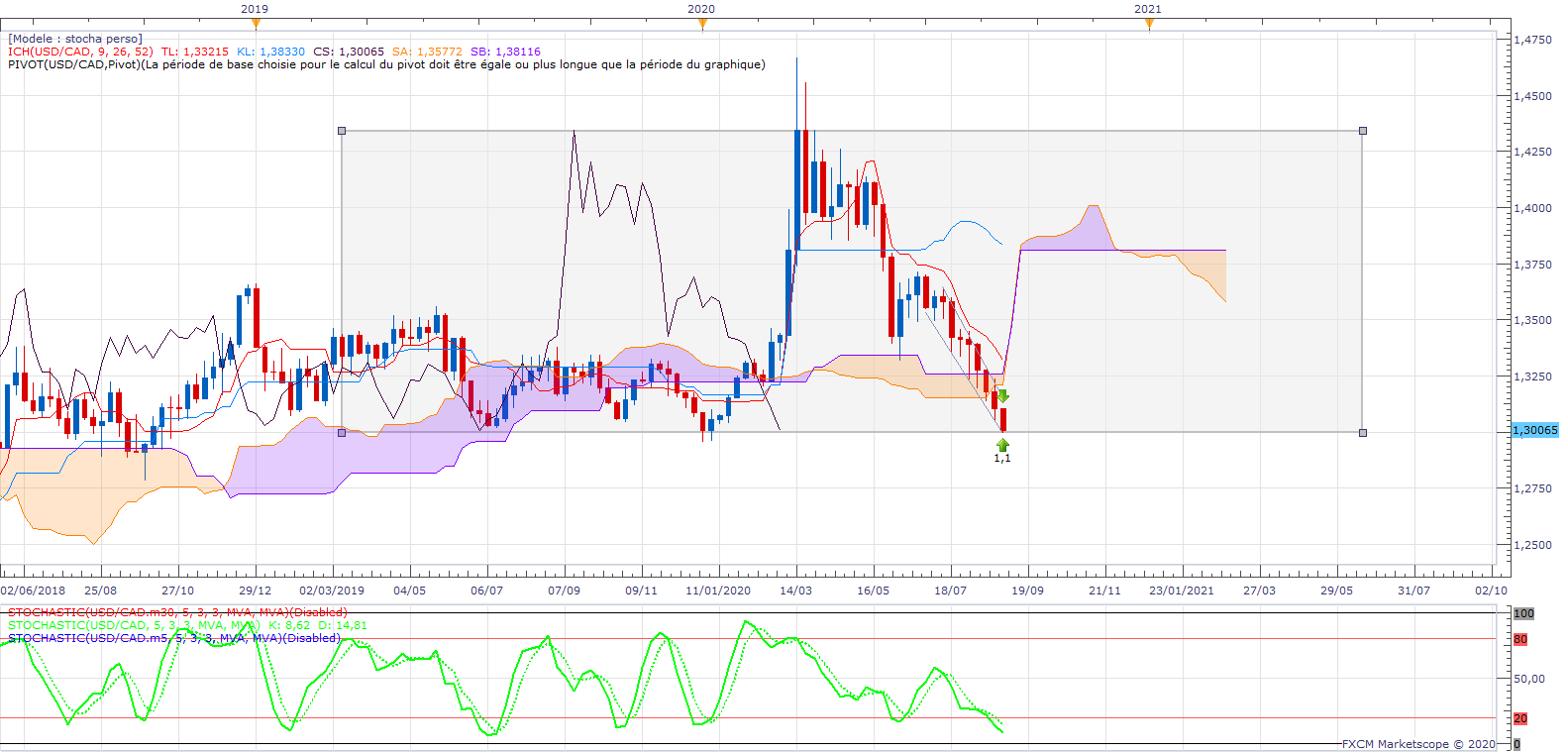Click the purple "SB: 1,38116" value
1568x753 pixels.
505,52
